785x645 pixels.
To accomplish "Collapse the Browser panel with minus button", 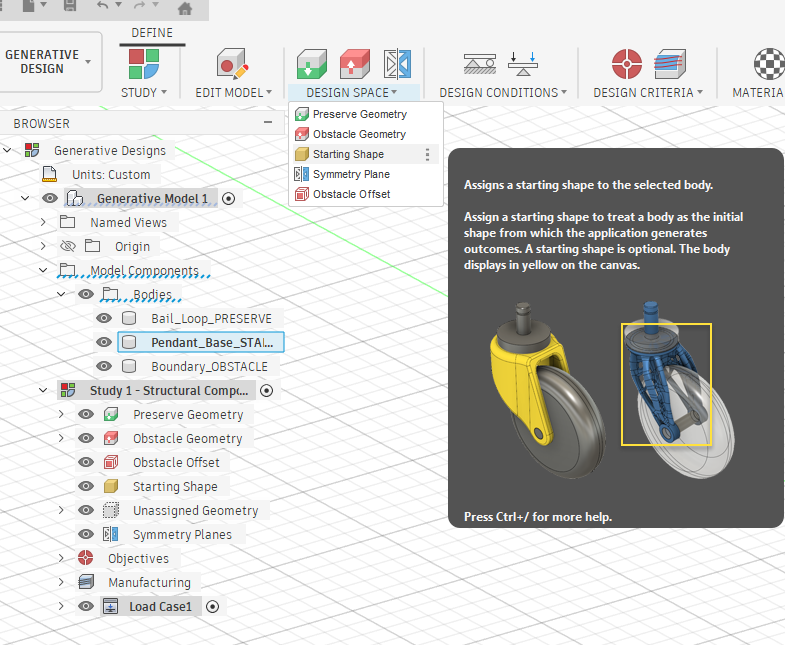I will coord(268,122).
